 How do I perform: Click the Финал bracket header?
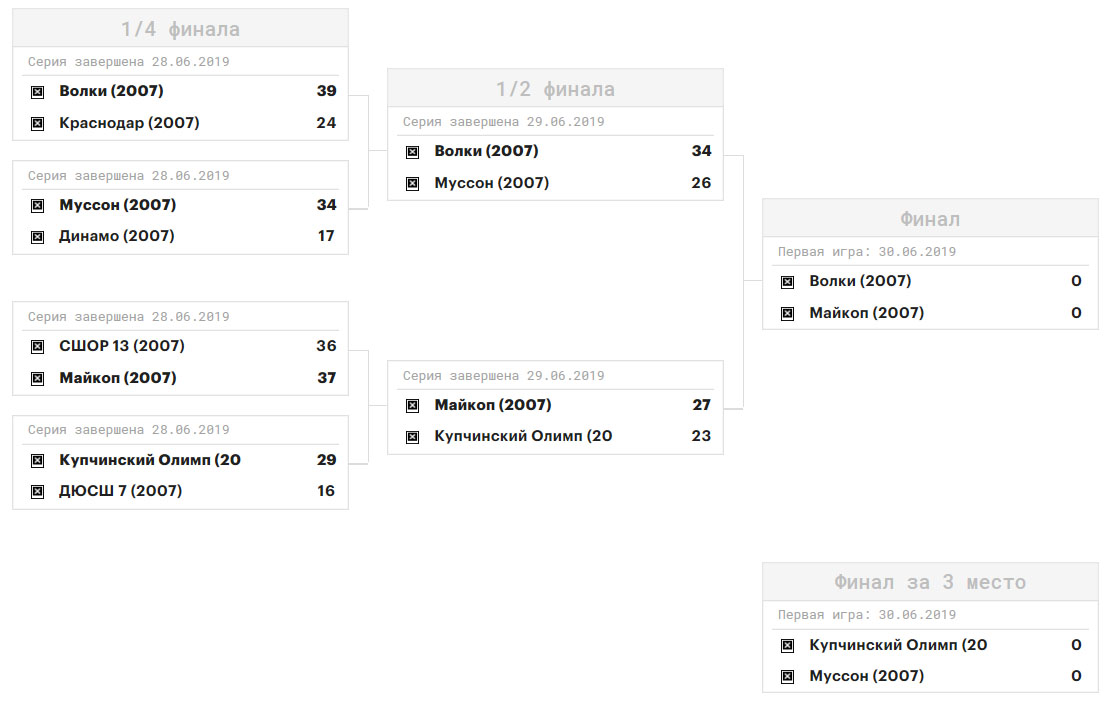click(931, 219)
